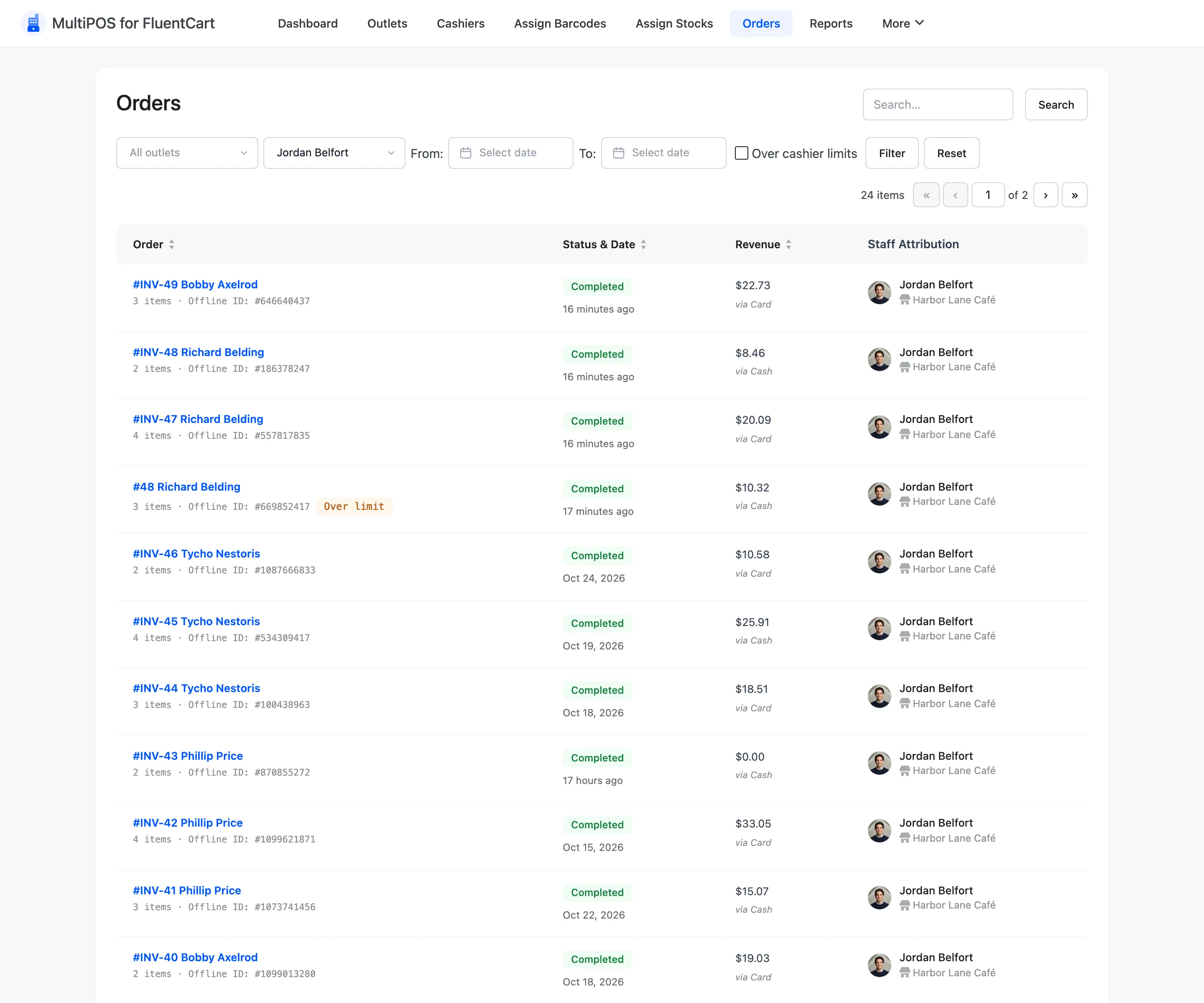The width and height of the screenshot is (1204, 1003).
Task: Click Jordan Belfort avatar in #INV-49 row
Action: point(879,292)
